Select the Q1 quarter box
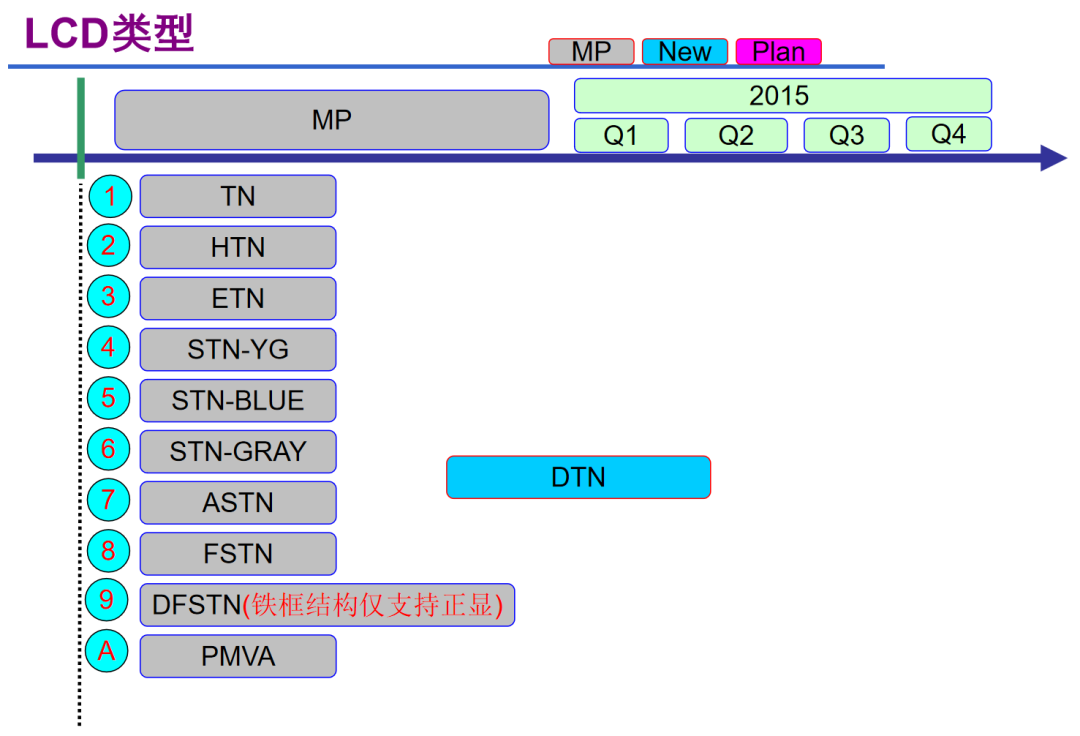Screen dimensions: 1080x736 click(x=621, y=135)
